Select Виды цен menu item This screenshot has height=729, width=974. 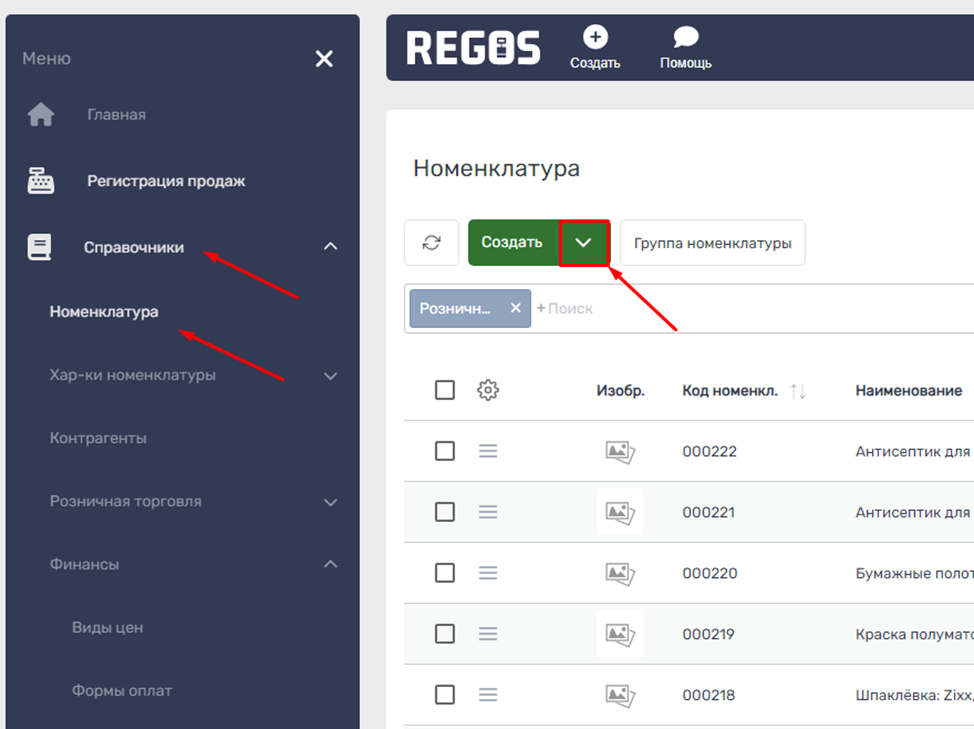click(107, 627)
